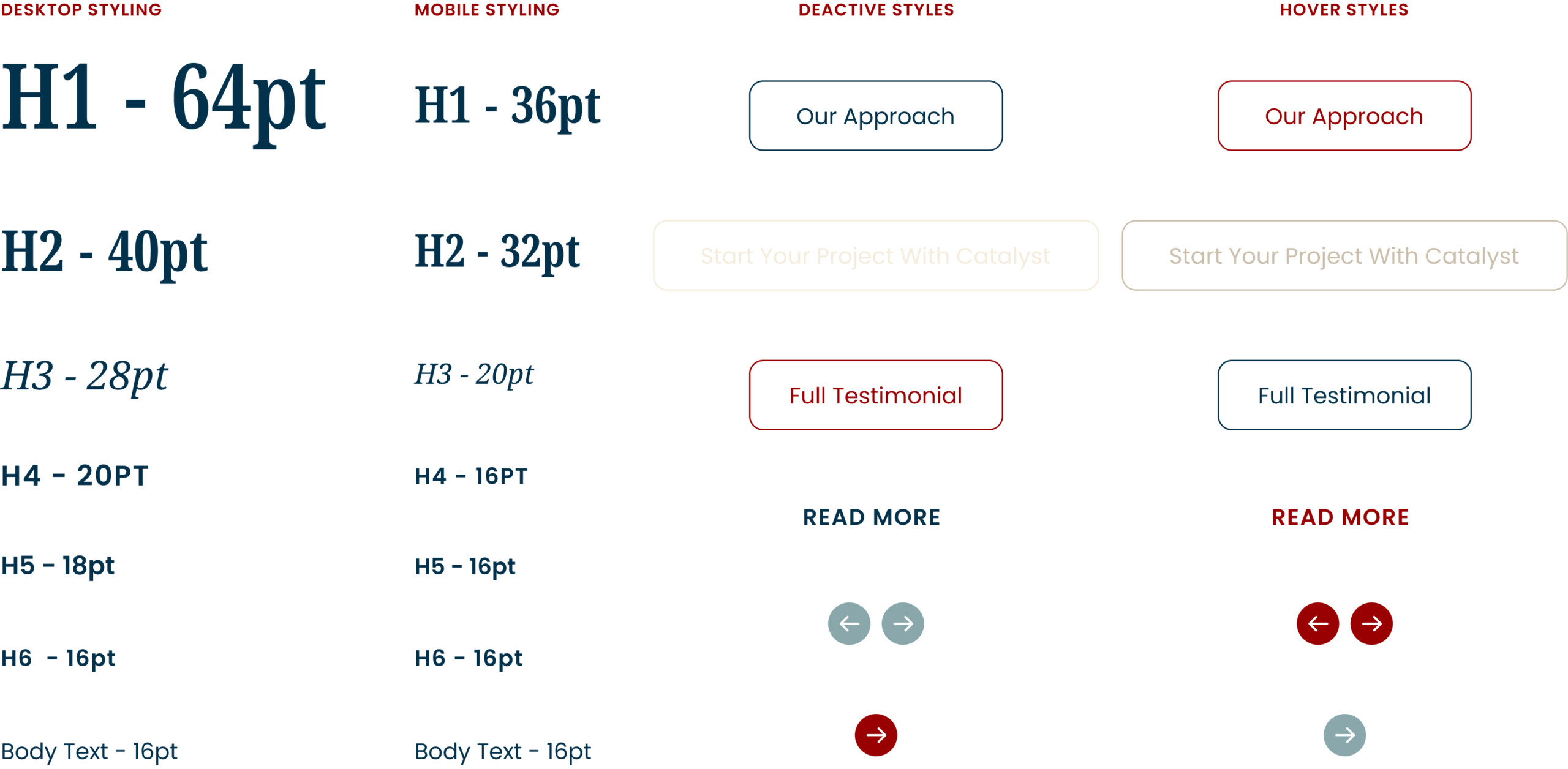This screenshot has height=769, width=1568.
Task: Click the italic H3 - 20pt sample text
Action: coord(474,373)
